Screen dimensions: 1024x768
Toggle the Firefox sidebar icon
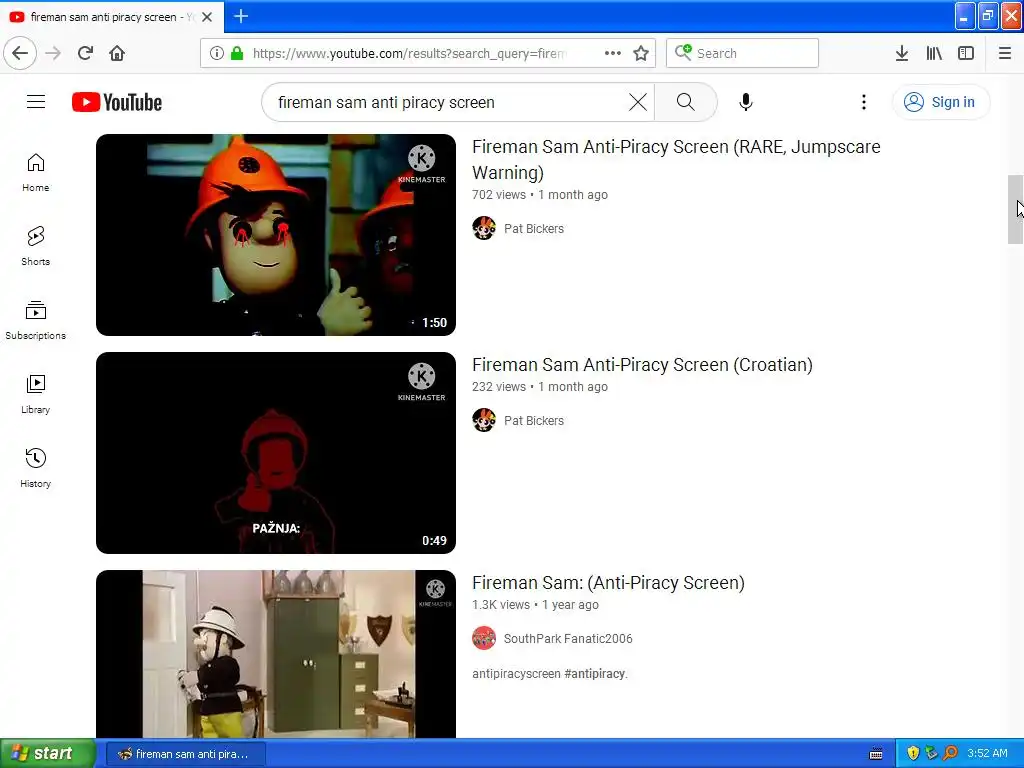[966, 53]
